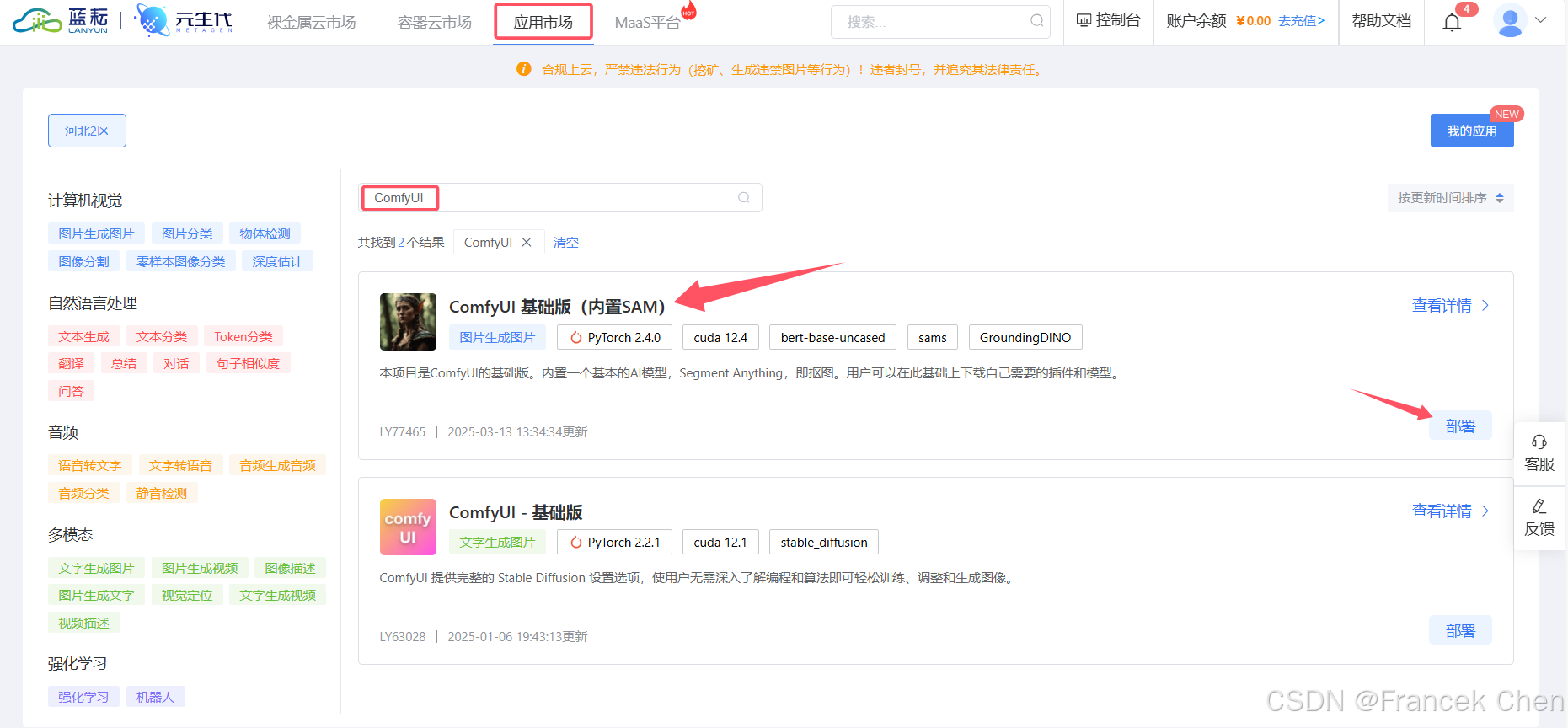Click the GroundingDINO tag
Viewport: 1568px width, 728px height.
pos(1025,337)
